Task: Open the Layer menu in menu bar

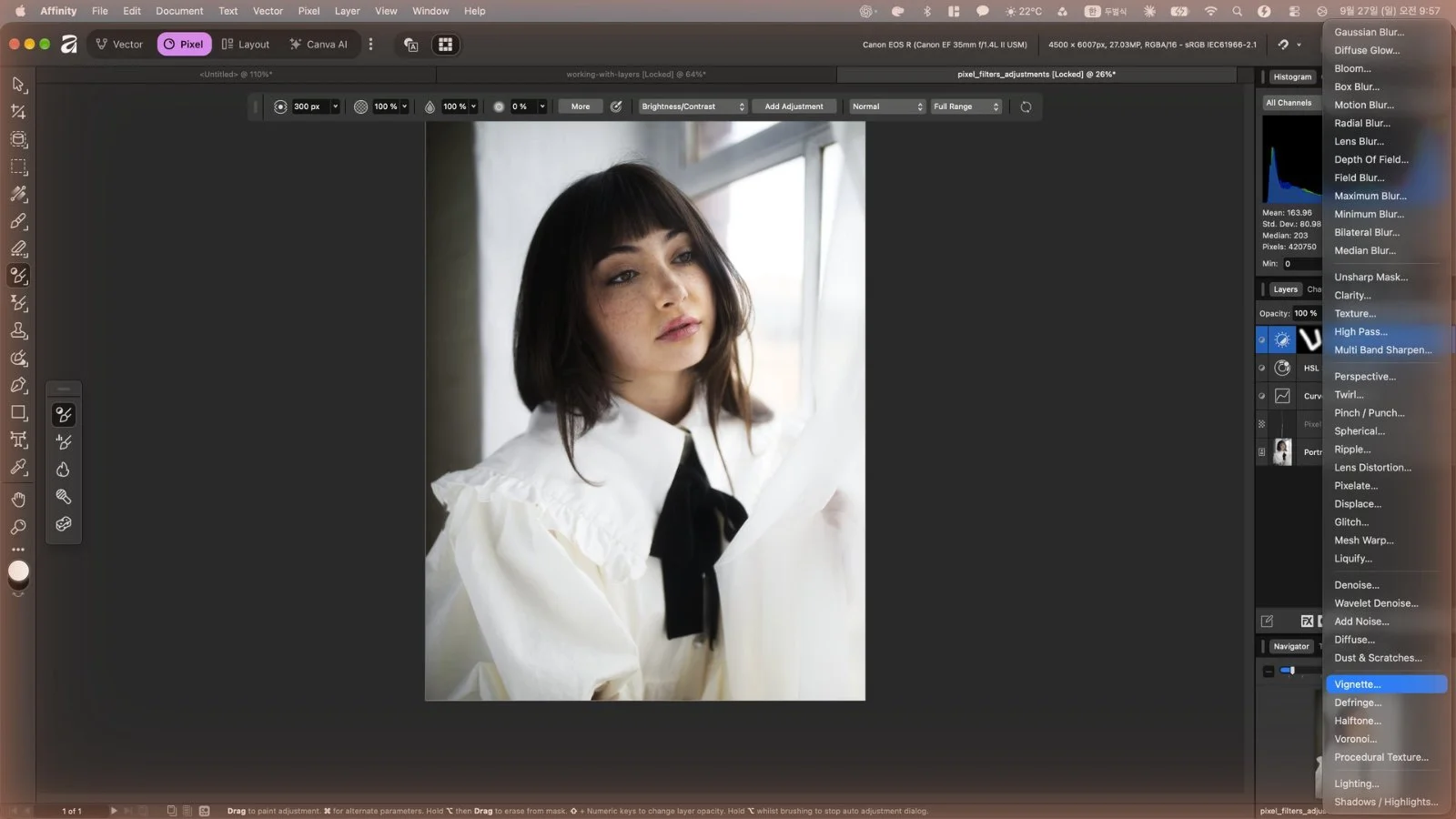Action: tap(347, 11)
